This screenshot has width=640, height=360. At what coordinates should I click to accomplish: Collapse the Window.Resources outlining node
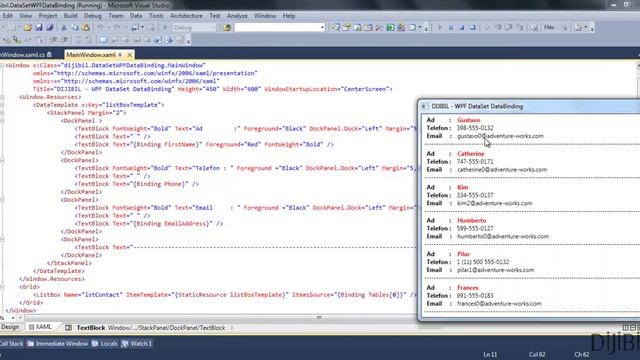2,97
